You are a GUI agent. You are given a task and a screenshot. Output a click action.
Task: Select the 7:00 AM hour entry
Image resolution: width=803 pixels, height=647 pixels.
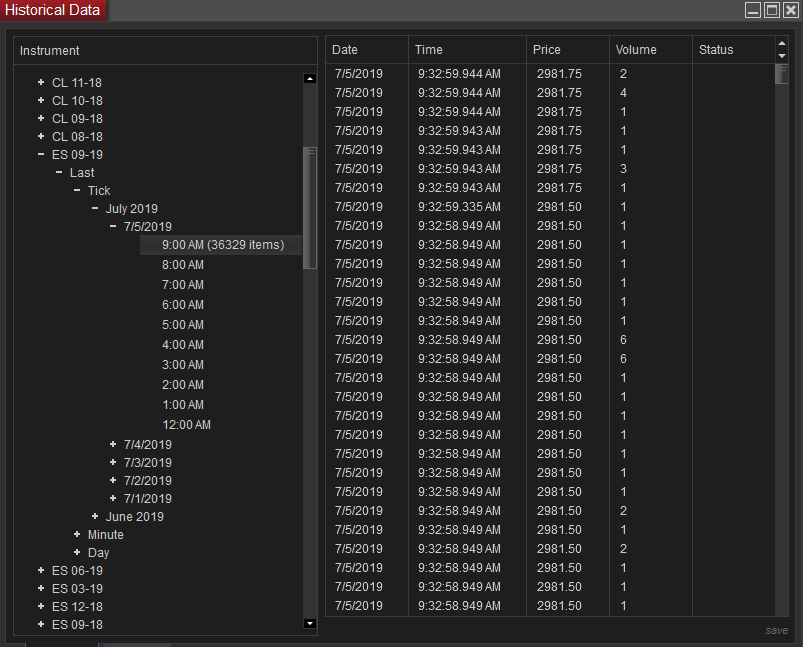183,285
